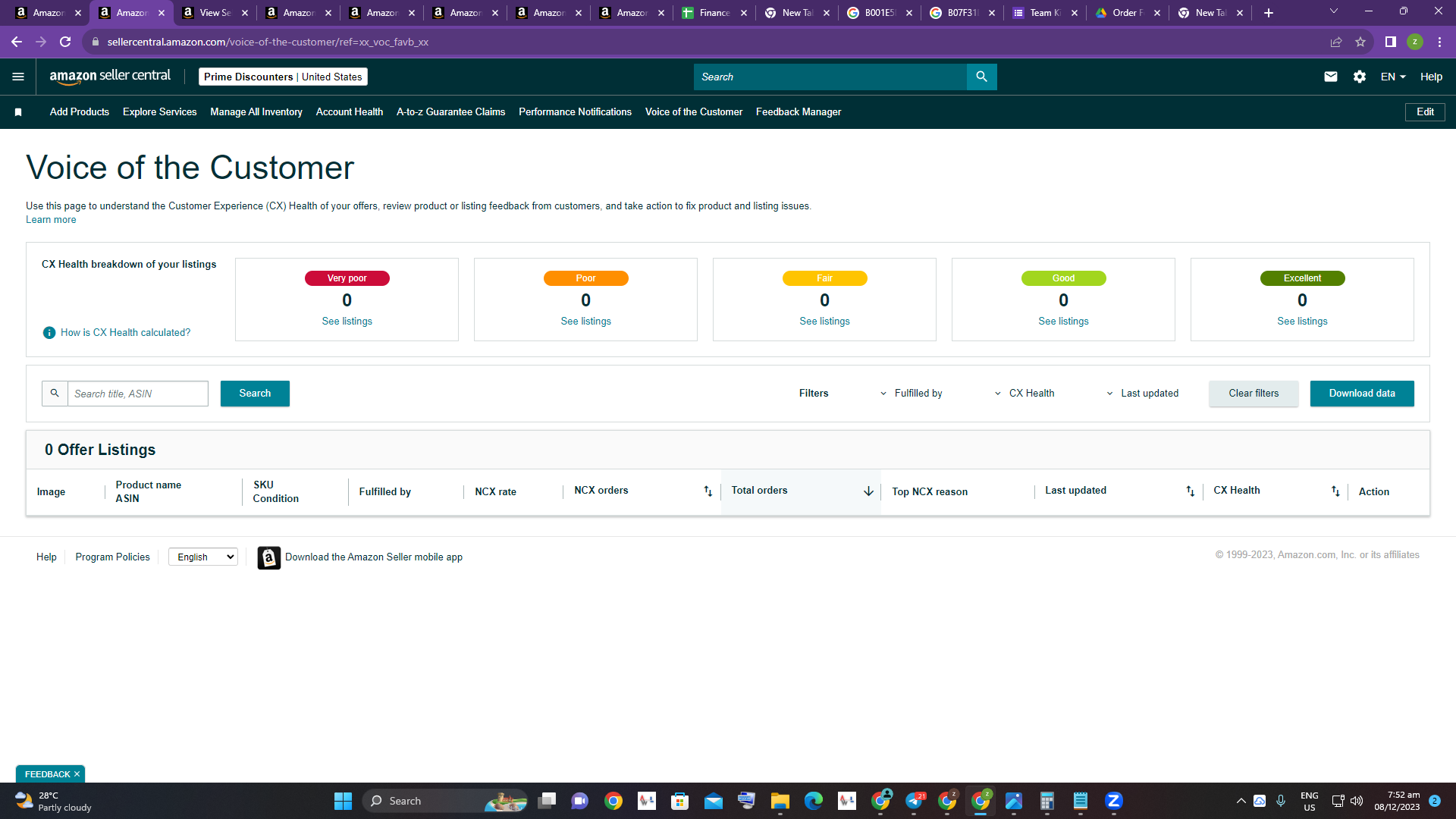The width and height of the screenshot is (1456, 819).
Task: Open Voice of the Customer menu item
Action: pyautogui.click(x=694, y=112)
